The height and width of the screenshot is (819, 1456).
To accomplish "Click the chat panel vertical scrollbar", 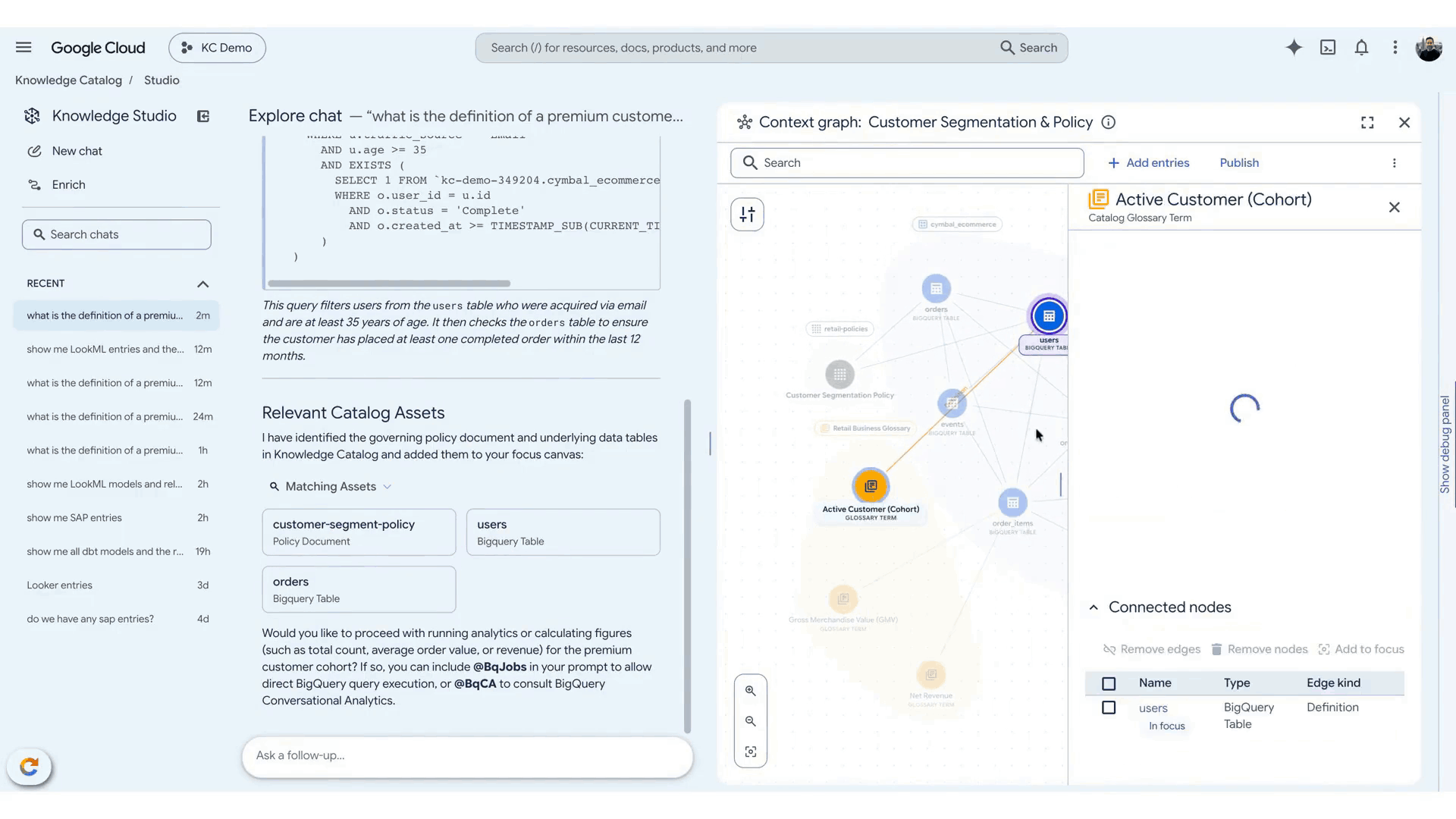I will [x=688, y=566].
